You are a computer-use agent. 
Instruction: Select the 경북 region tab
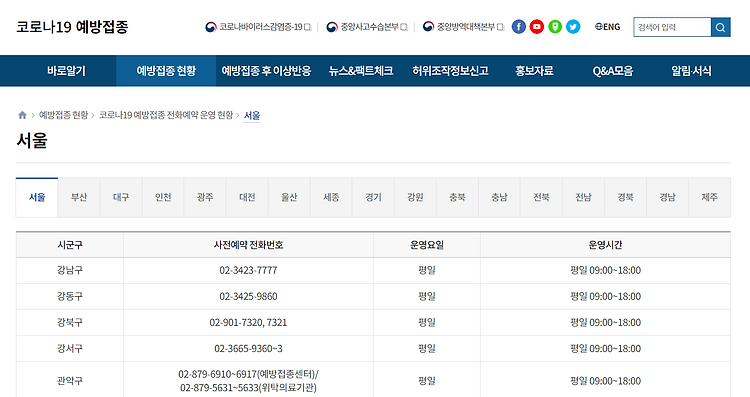[625, 197]
